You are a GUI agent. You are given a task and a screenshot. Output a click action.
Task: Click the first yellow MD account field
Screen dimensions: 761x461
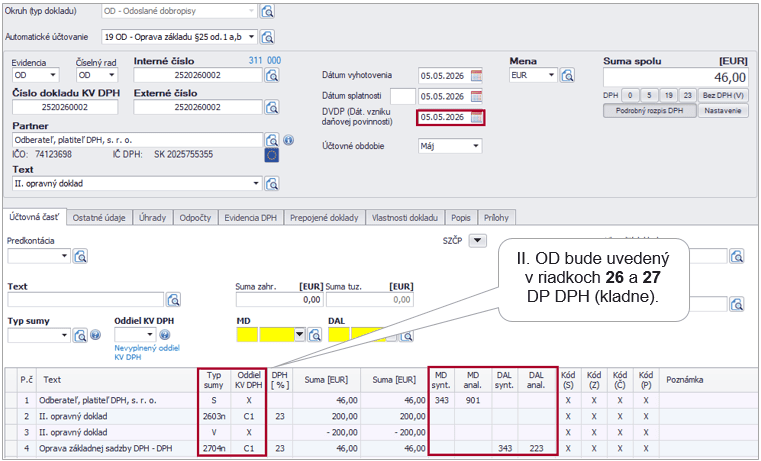247,335
